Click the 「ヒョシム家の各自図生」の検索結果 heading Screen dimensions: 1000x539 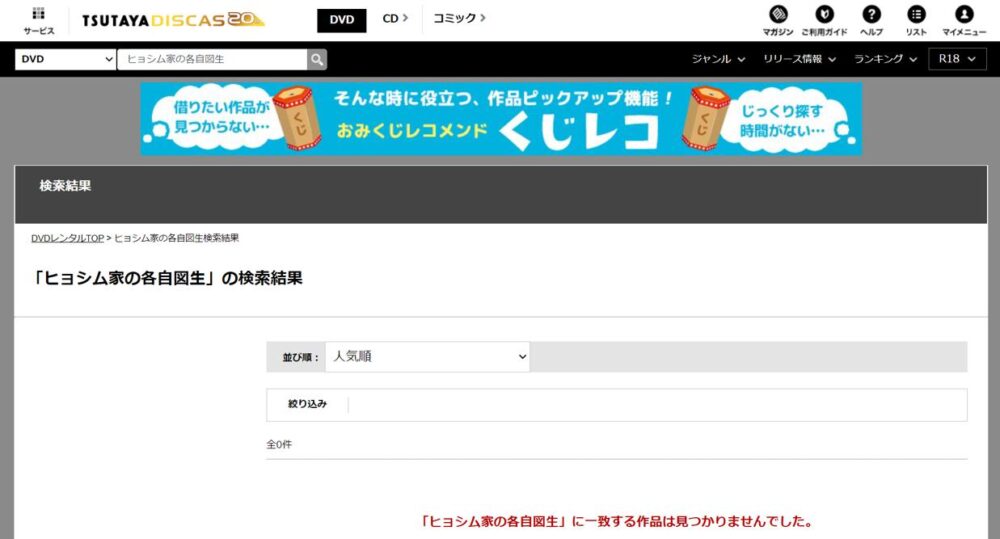[x=166, y=278]
